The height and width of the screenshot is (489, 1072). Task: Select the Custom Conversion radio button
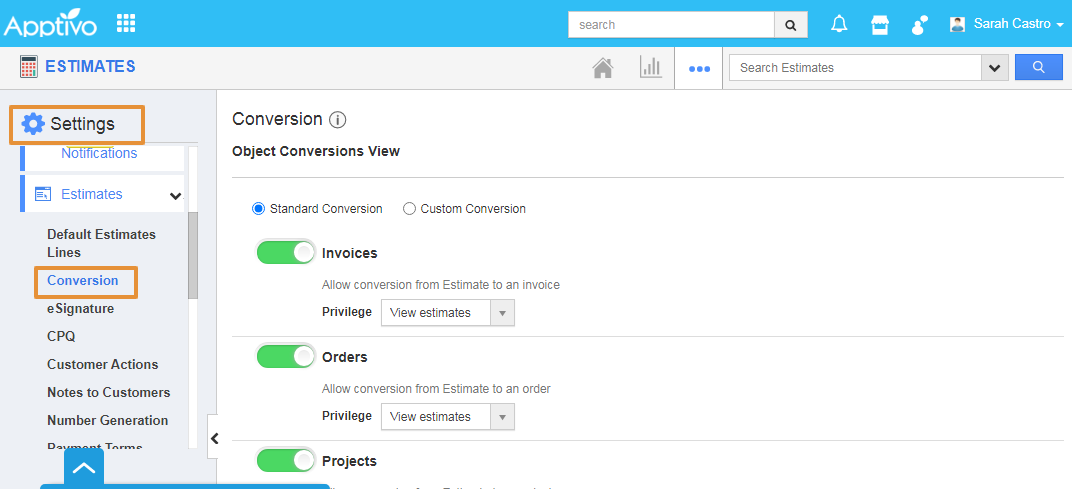click(409, 209)
